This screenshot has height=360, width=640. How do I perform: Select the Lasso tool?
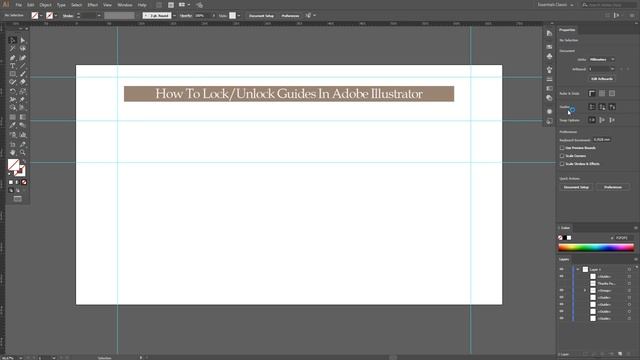[22, 49]
